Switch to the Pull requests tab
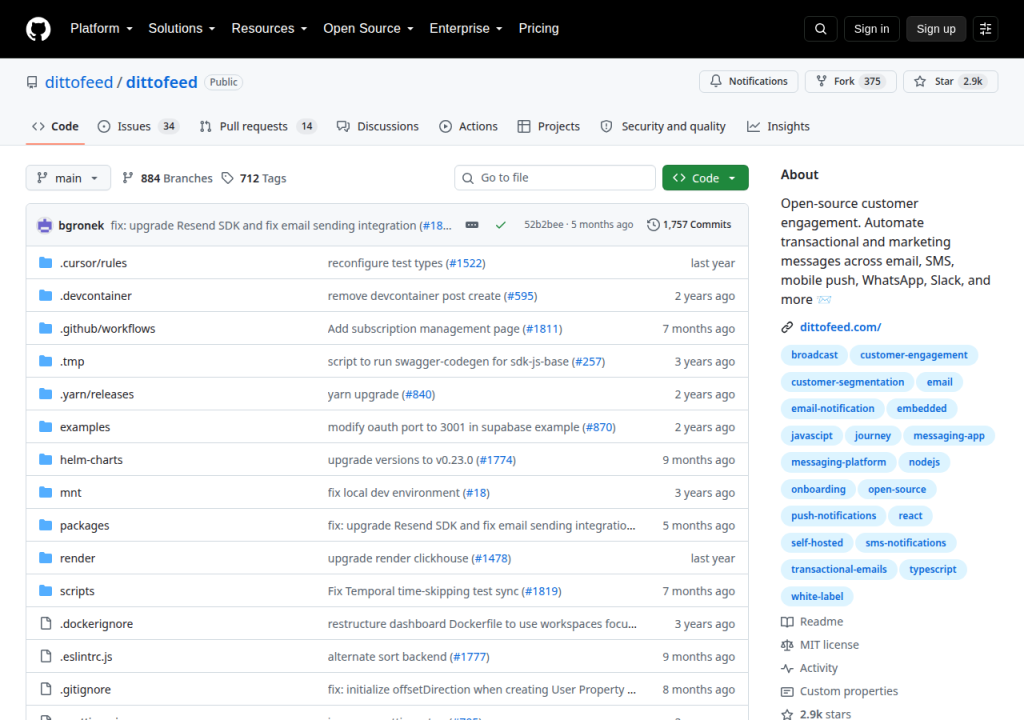 (x=257, y=127)
